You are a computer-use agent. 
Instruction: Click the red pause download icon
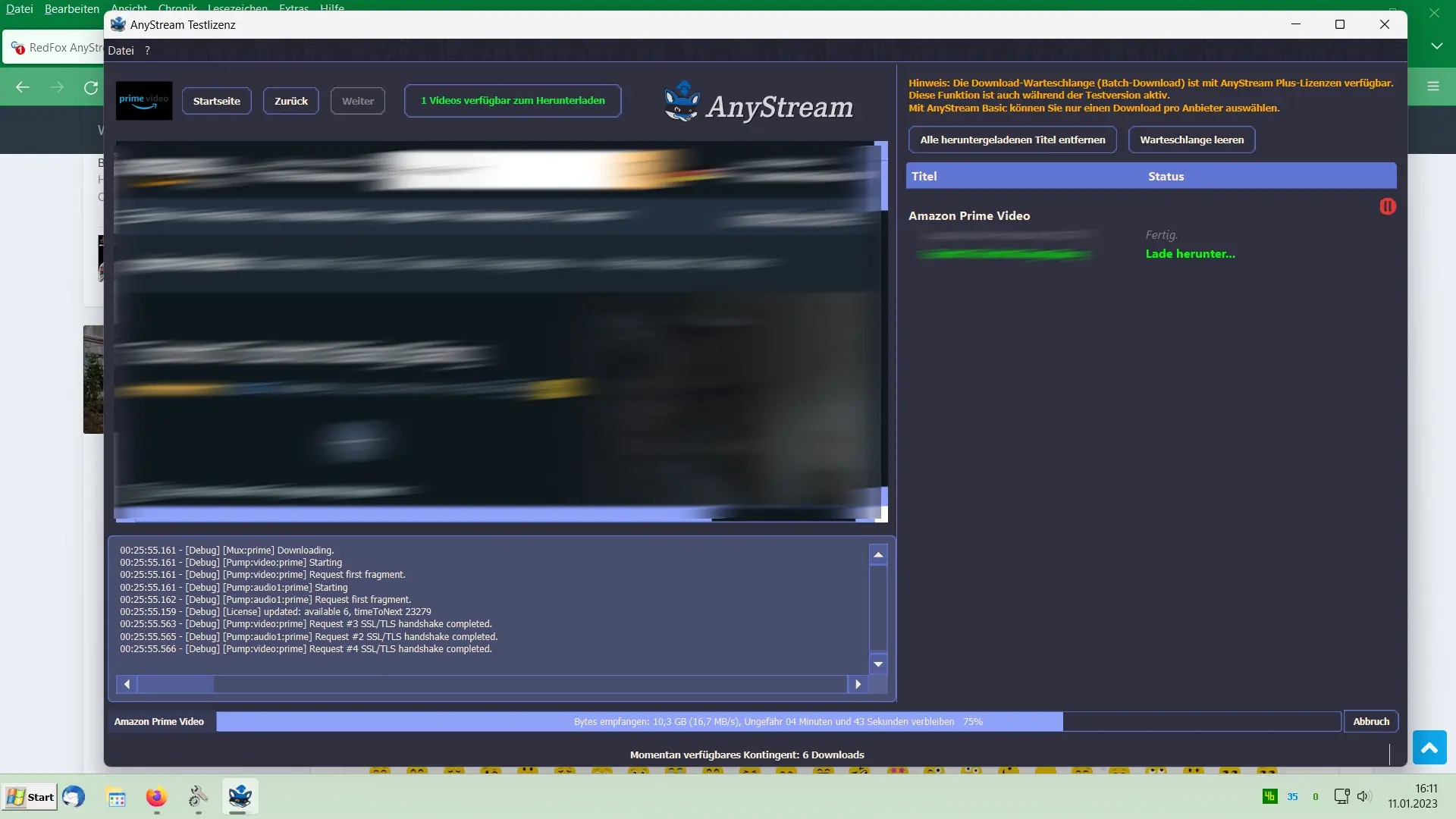coord(1388,206)
